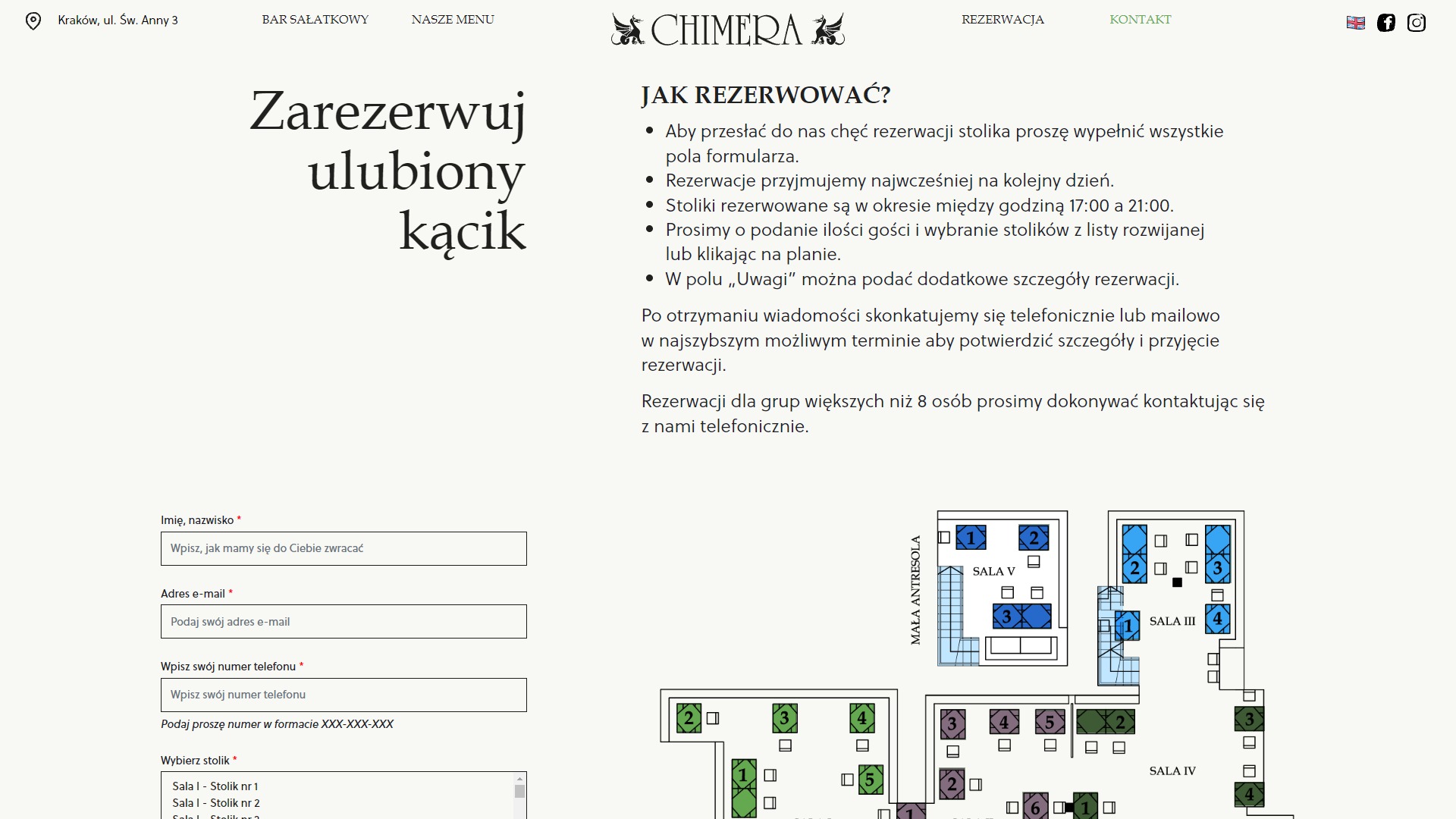Select dark green table 1 in Sala IV

click(1086, 807)
